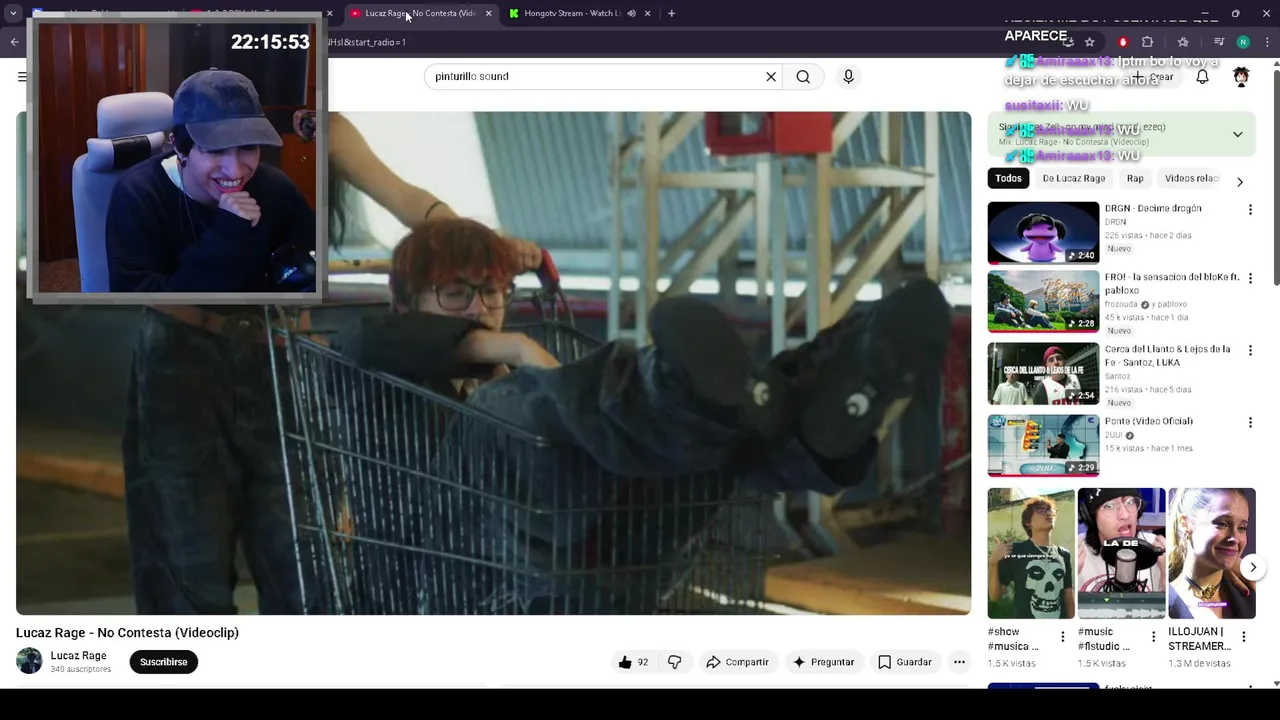Show next Shorts with the arrow
Image resolution: width=1280 pixels, height=720 pixels.
coord(1253,567)
